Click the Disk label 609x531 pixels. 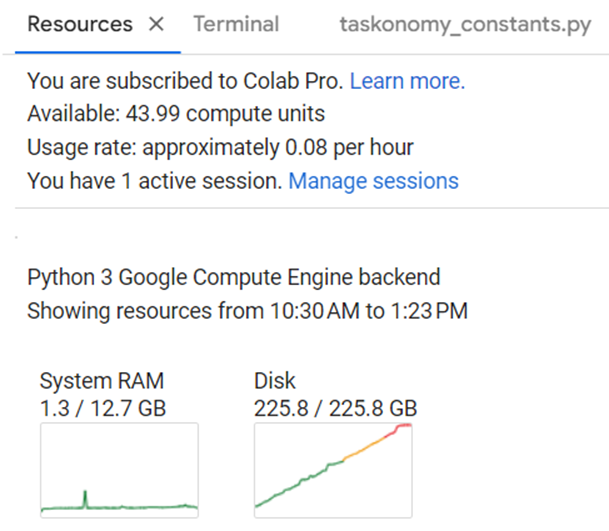(275, 381)
